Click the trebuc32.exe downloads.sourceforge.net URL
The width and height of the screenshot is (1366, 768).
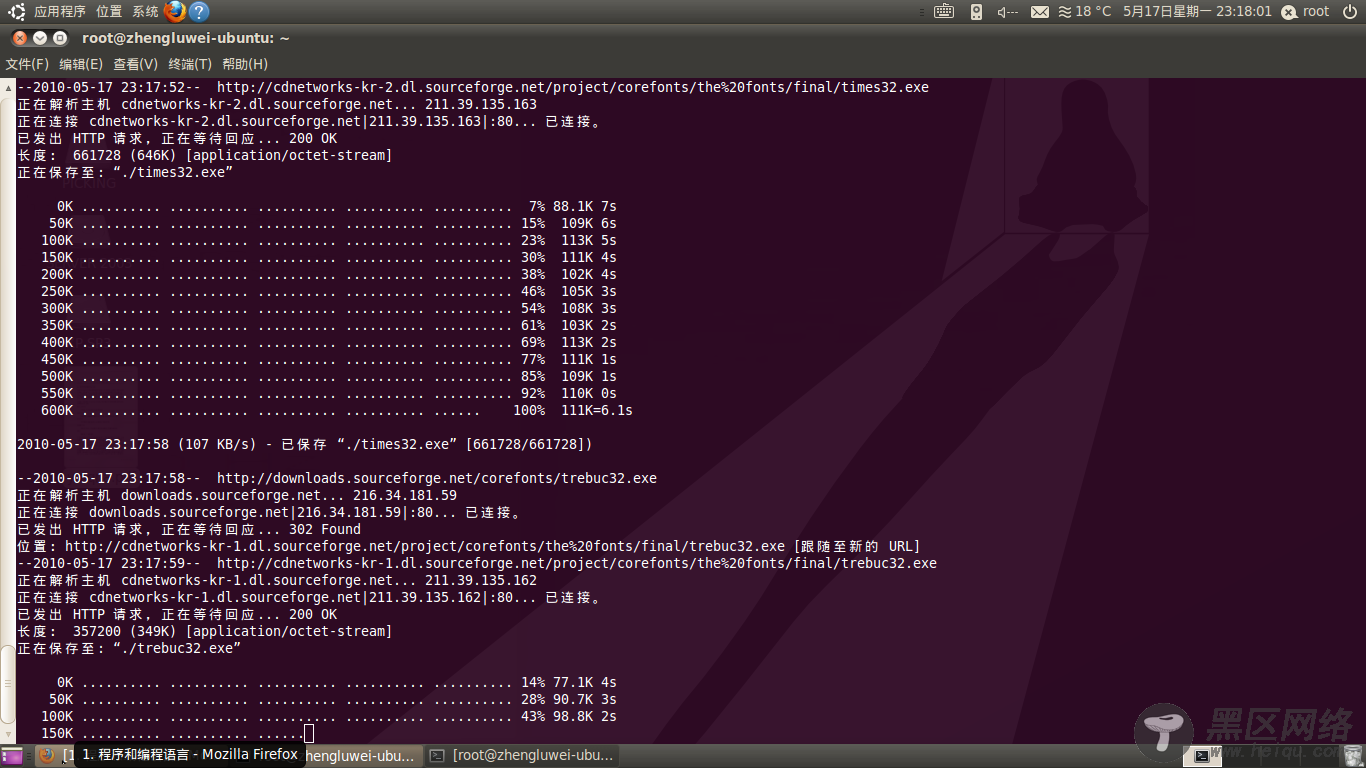pyautogui.click(x=437, y=478)
